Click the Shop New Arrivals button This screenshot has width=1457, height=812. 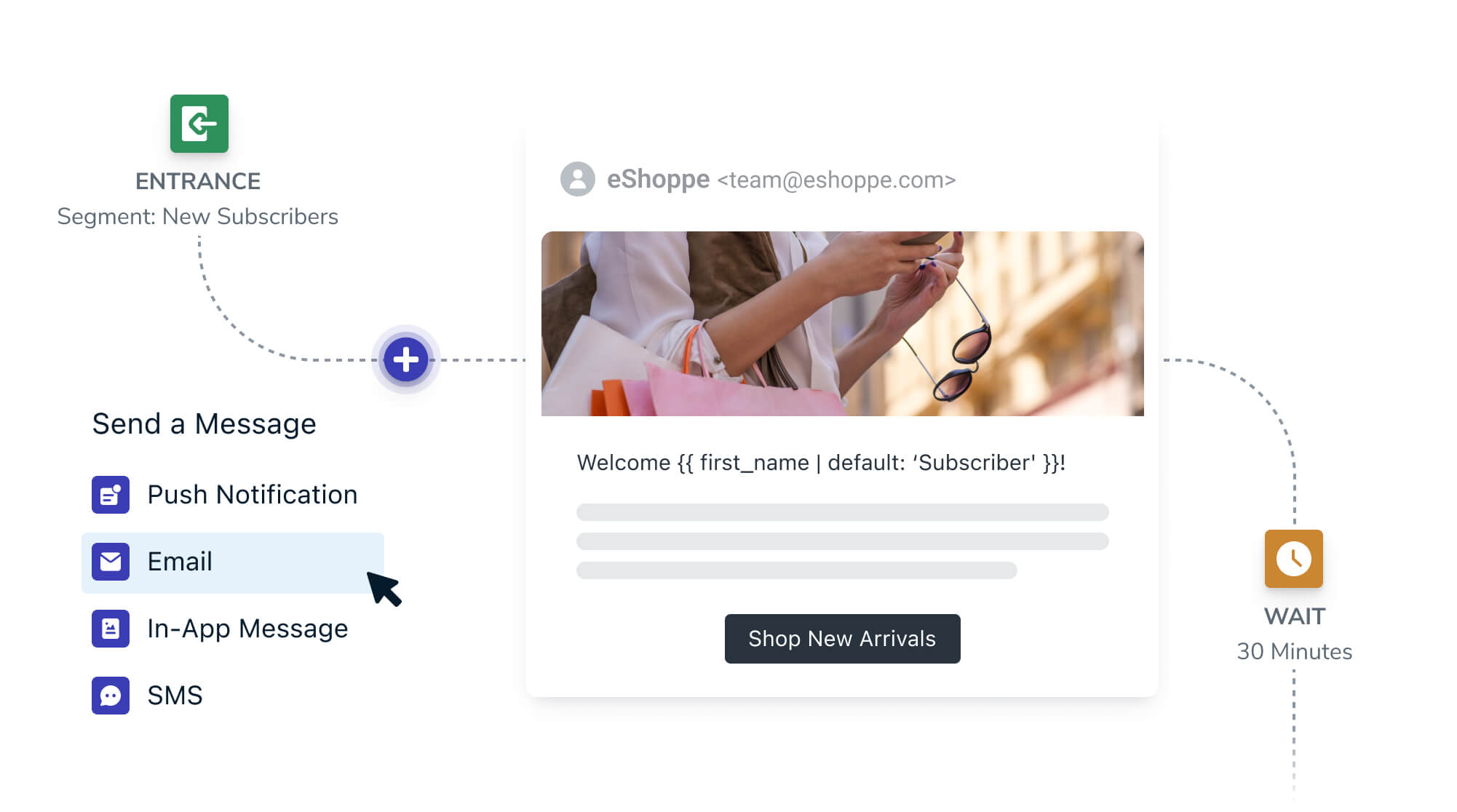[843, 639]
